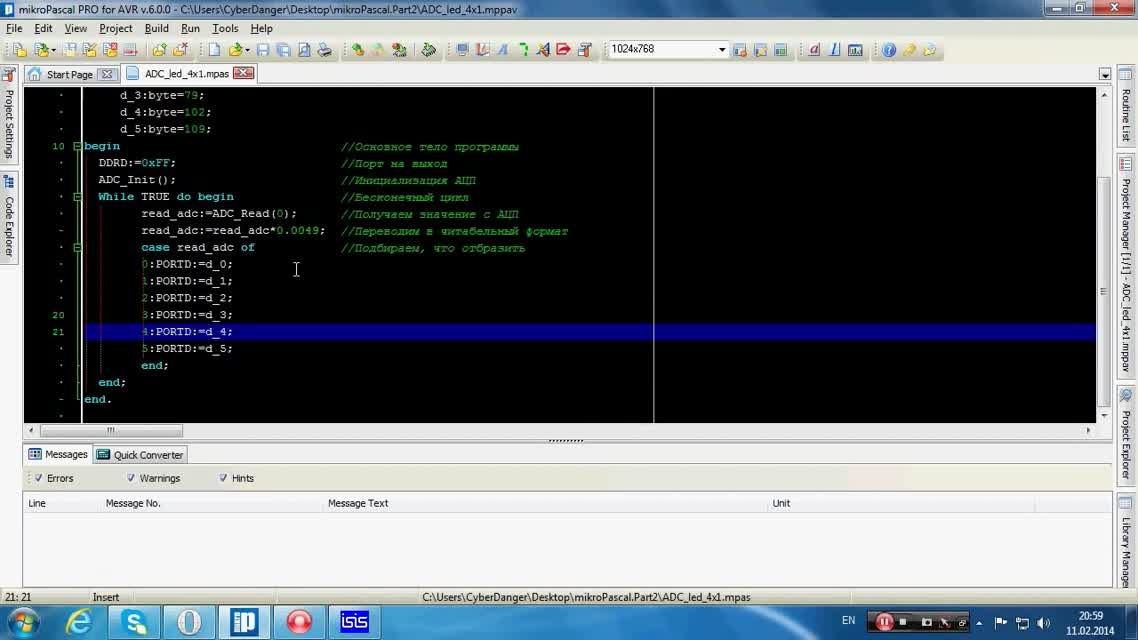Click the Close Project icon with red X
This screenshot has height=640, width=1138.
(110, 49)
